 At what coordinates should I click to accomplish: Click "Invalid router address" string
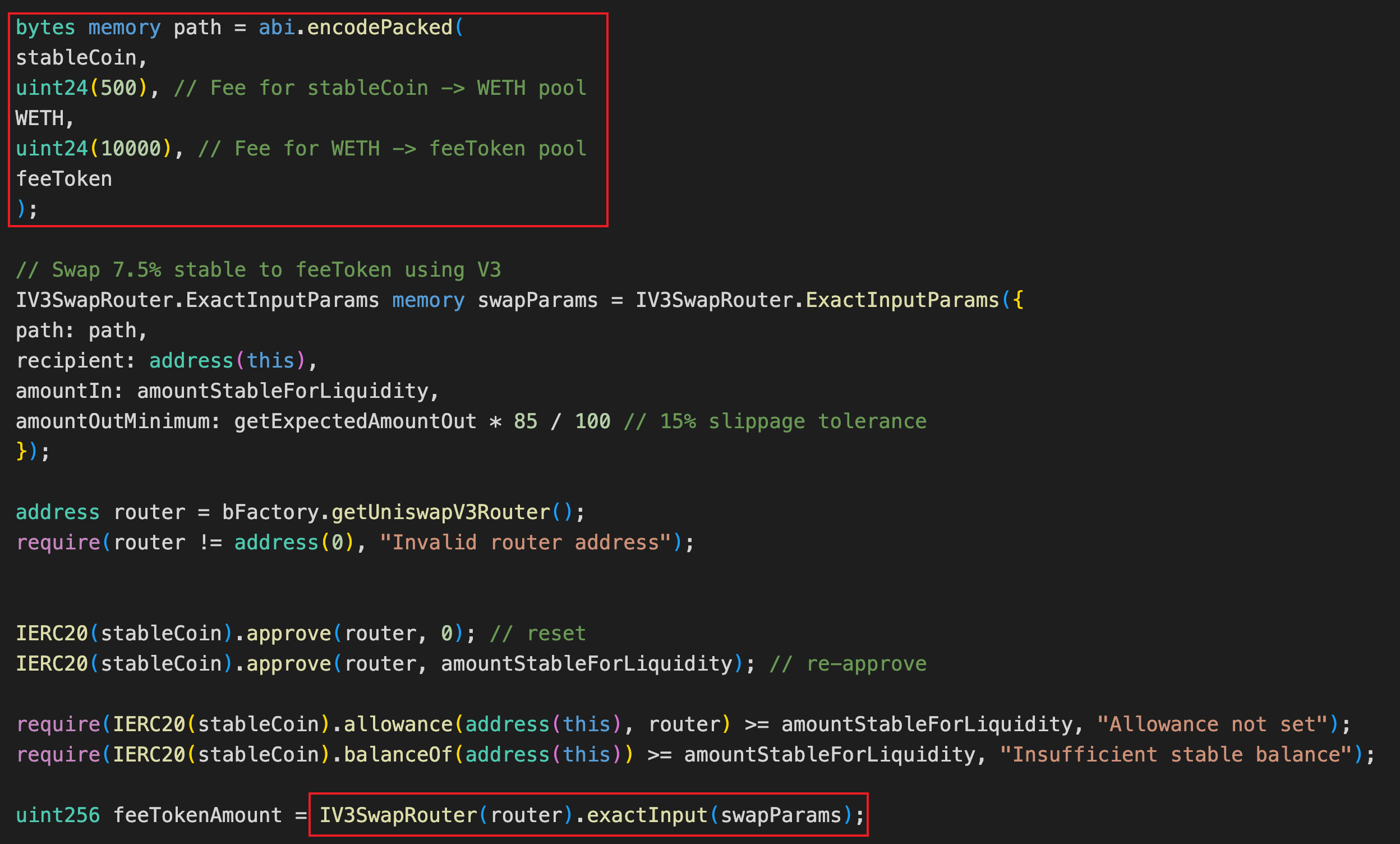pos(526,543)
